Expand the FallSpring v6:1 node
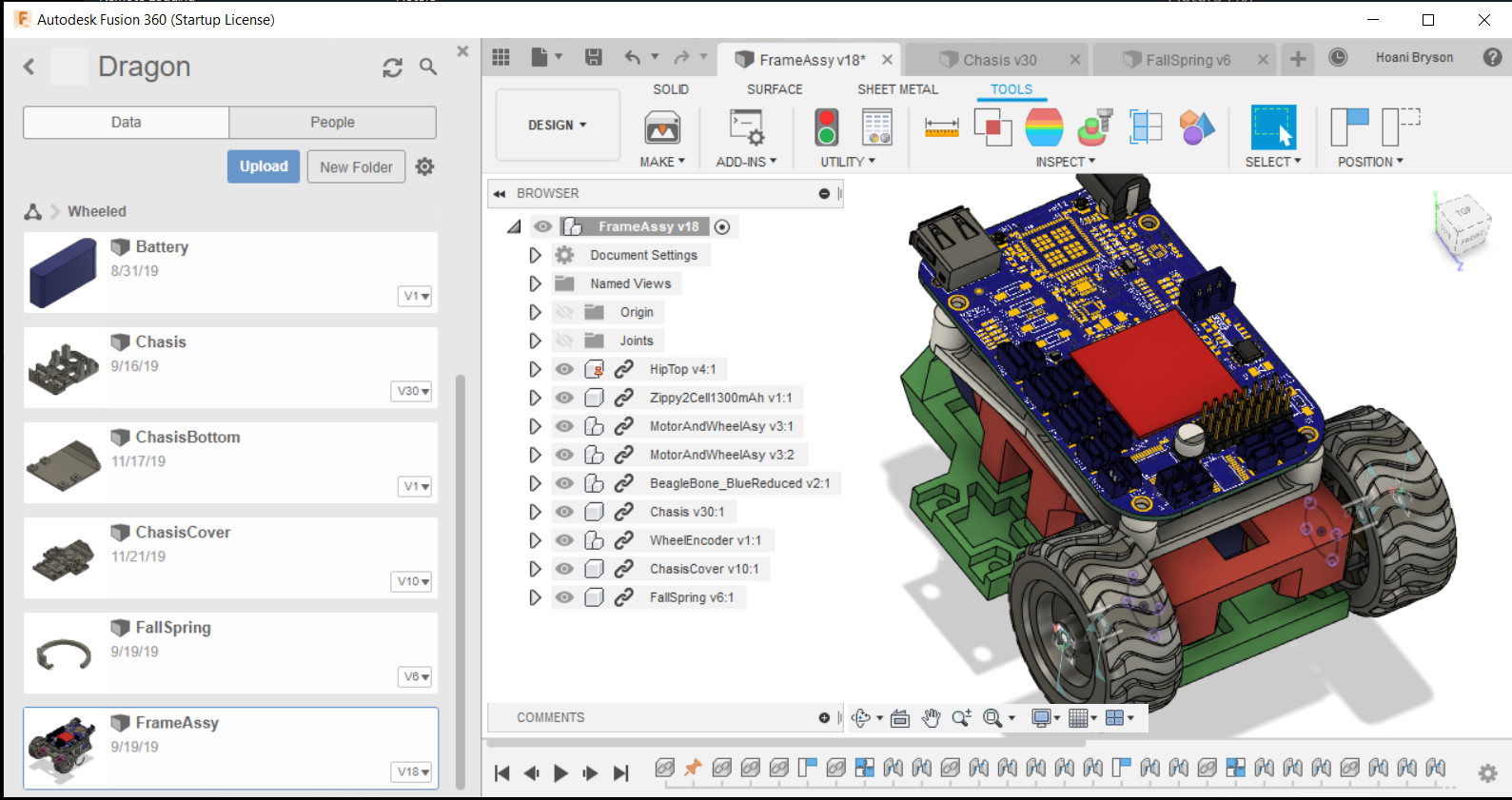This screenshot has width=1512, height=800. tap(535, 597)
